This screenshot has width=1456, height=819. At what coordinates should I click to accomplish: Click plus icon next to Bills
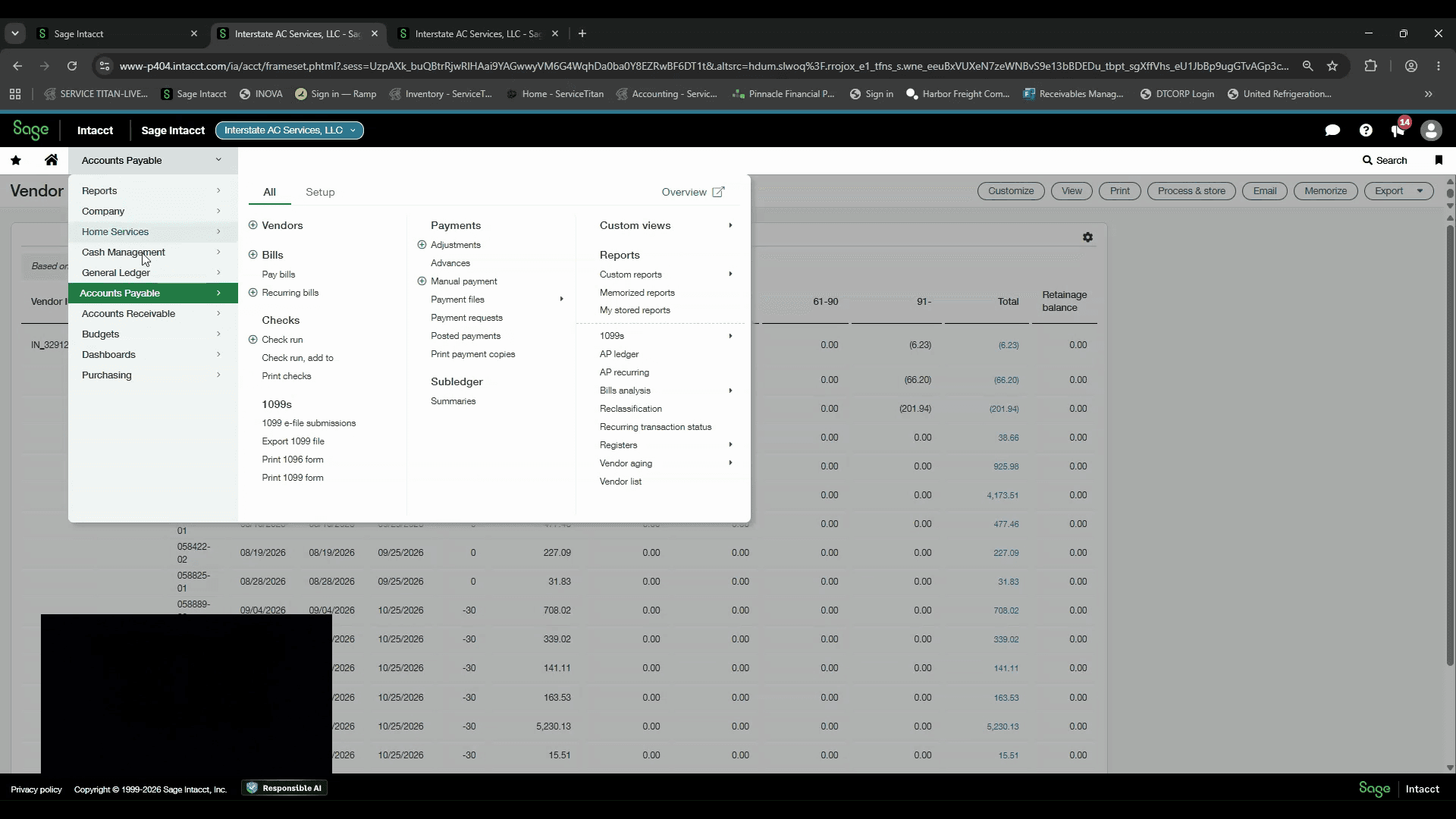(253, 255)
